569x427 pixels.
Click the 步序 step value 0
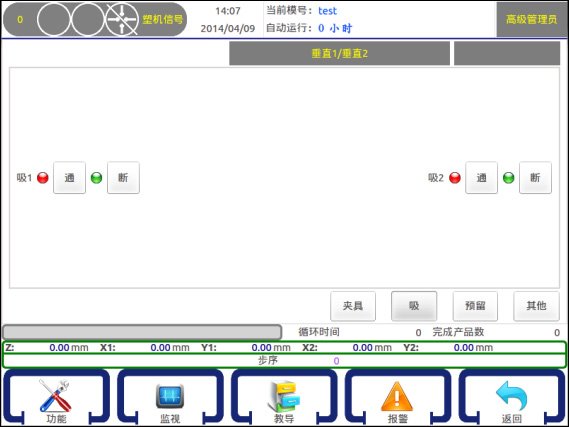[336, 361]
